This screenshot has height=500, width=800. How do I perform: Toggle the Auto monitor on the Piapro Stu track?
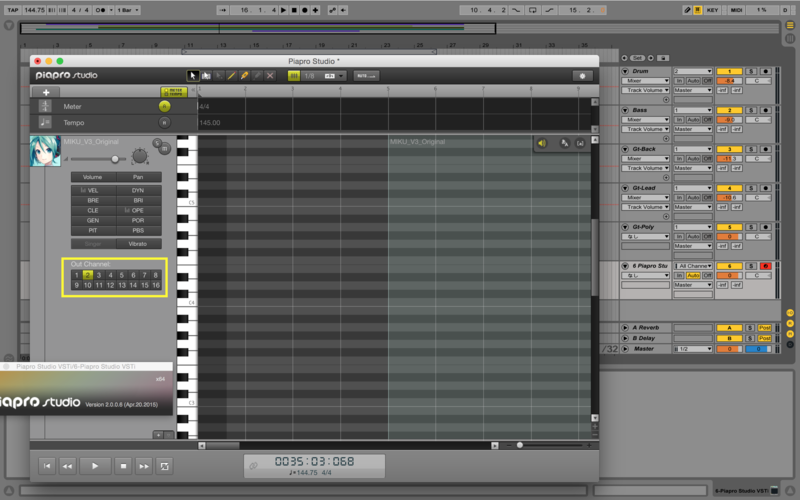(693, 276)
